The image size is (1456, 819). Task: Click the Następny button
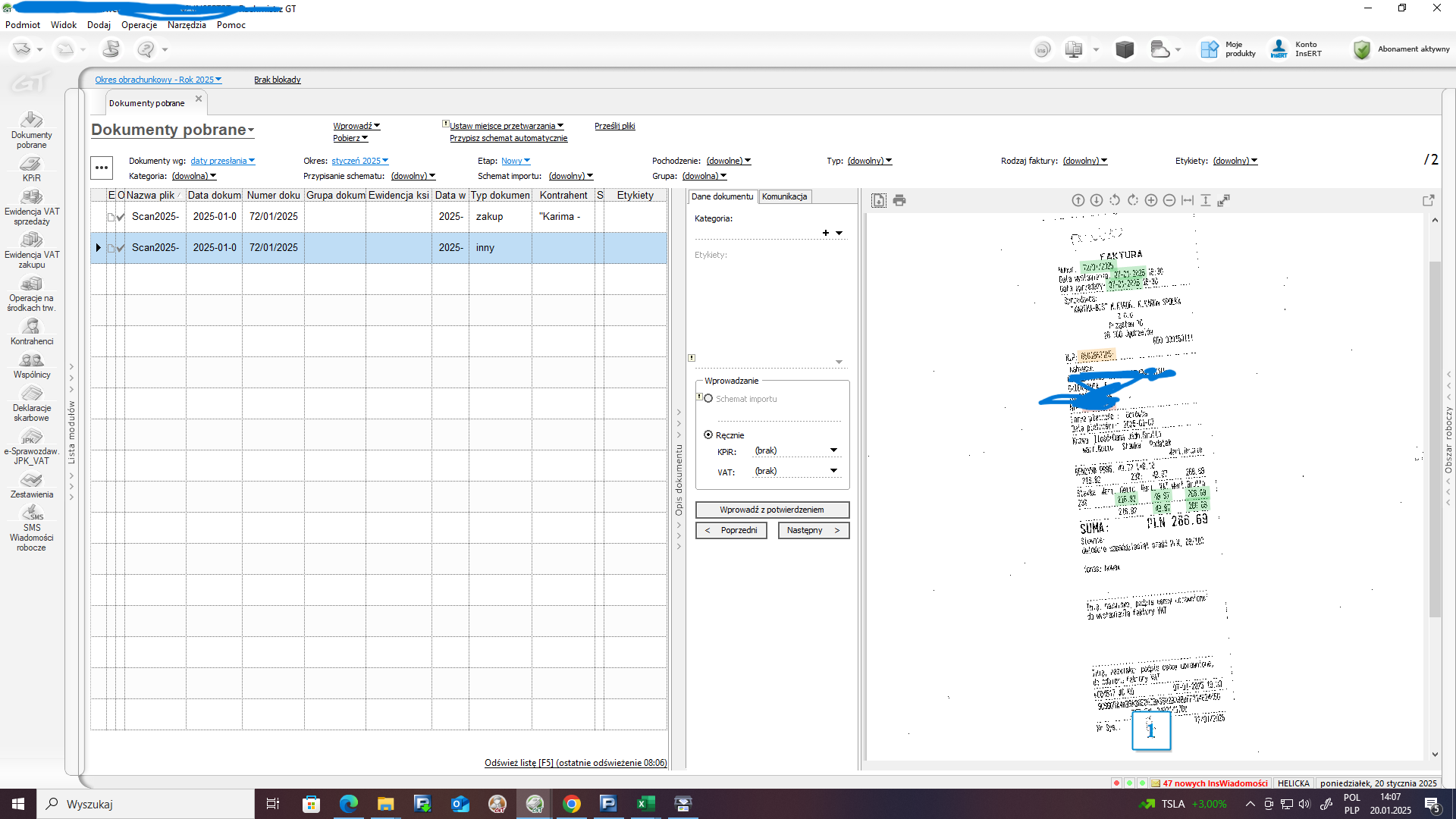(813, 530)
